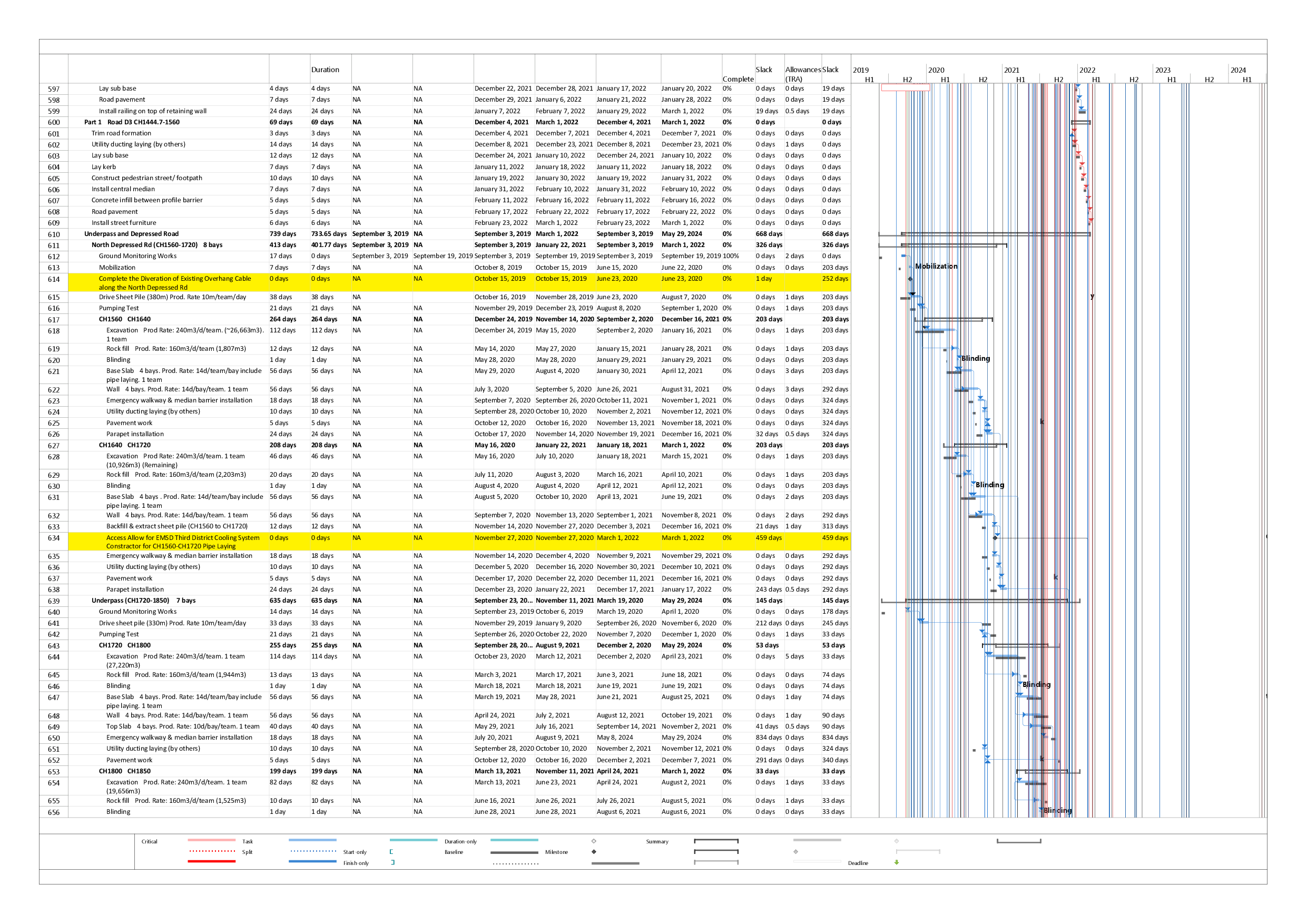Viewport: 1307px width, 924px height.
Task: Click black Milestone diamond icon in legend
Action: (x=594, y=852)
